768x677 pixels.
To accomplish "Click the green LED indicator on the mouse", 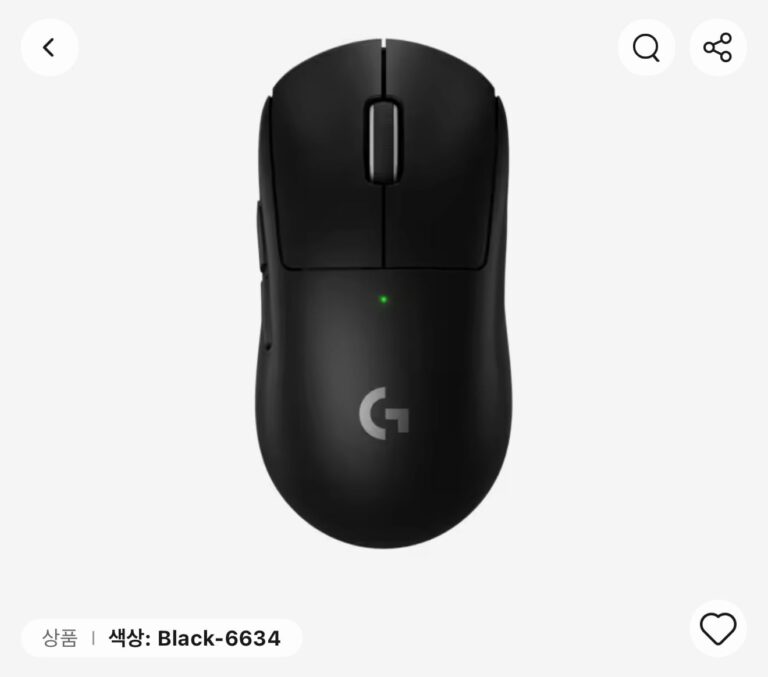I will (x=384, y=299).
